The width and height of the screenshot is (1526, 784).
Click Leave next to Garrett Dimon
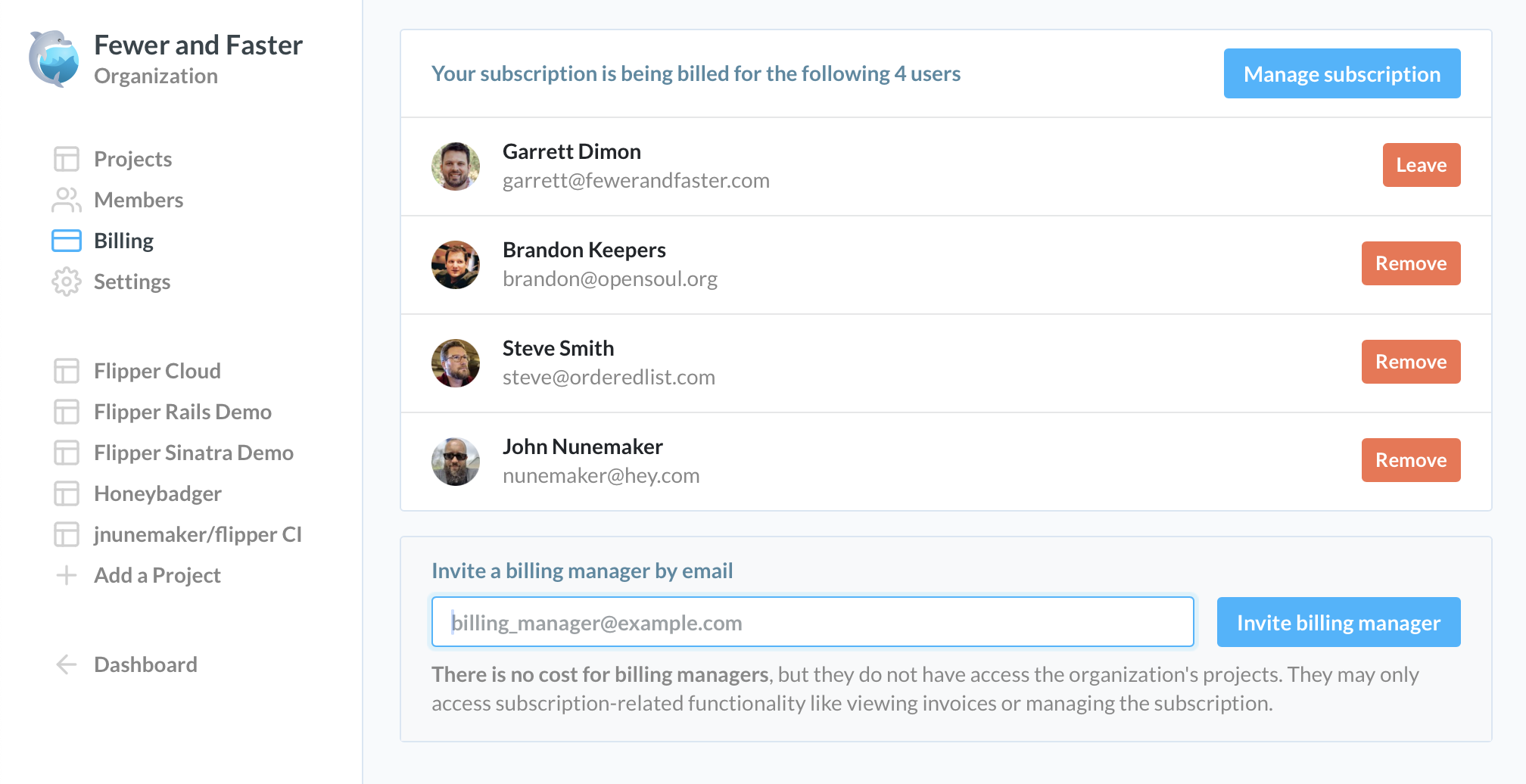[x=1421, y=165]
